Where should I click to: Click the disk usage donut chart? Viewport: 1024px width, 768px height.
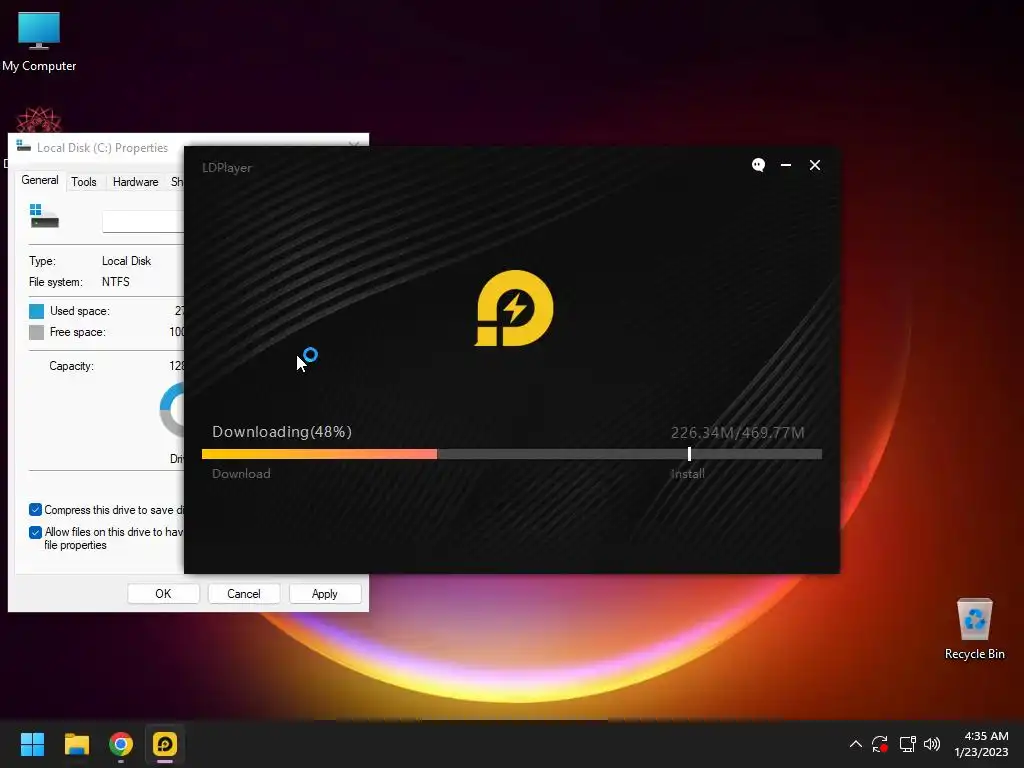(x=172, y=410)
